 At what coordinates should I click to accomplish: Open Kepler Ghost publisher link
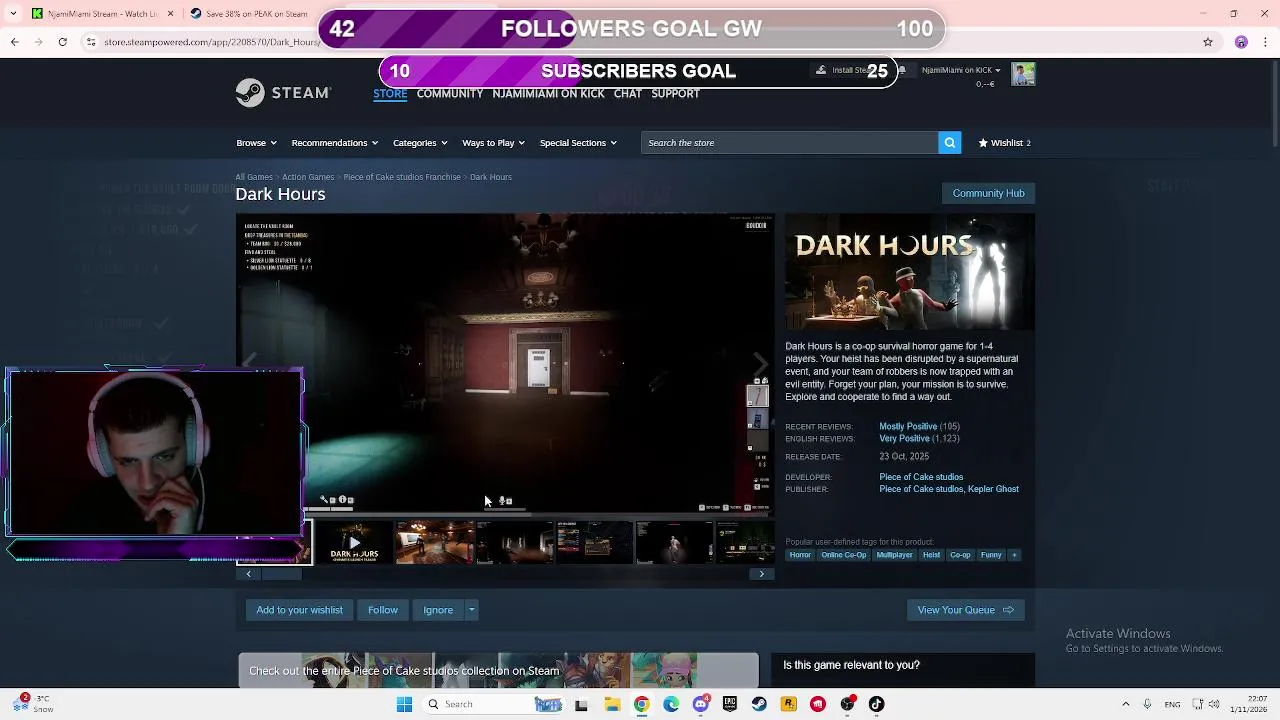(993, 489)
